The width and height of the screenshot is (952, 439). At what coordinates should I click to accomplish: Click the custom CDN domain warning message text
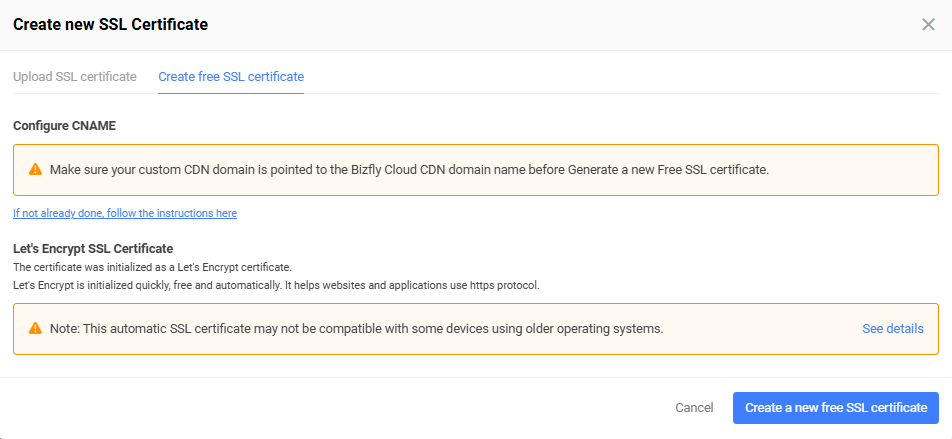click(x=409, y=170)
